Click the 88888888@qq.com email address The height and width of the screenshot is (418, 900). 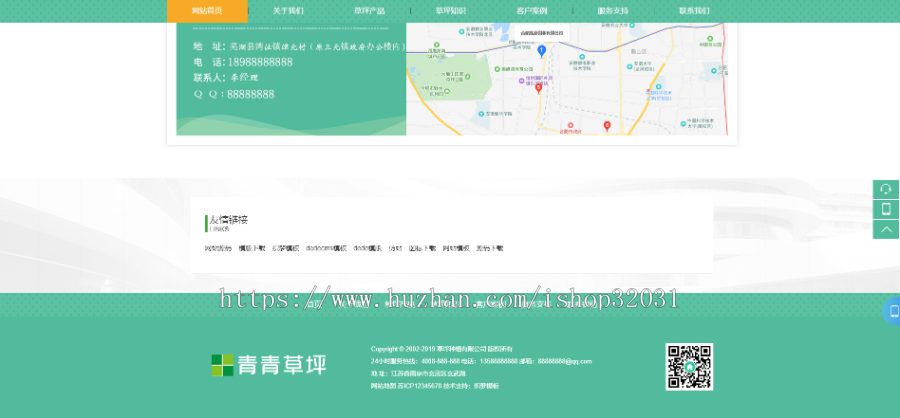564,361
